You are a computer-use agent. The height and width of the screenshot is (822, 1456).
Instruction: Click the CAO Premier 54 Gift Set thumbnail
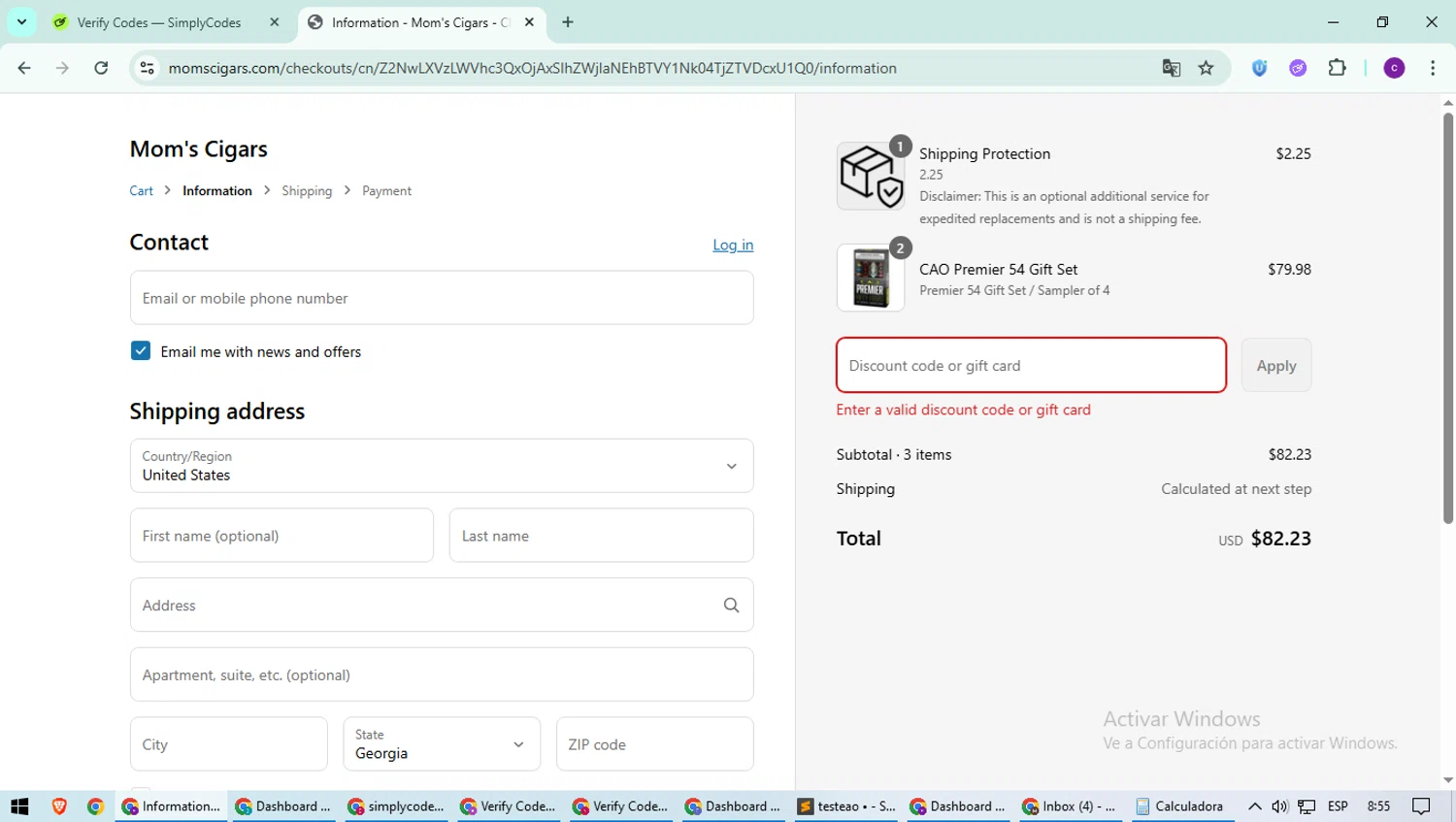coord(871,278)
